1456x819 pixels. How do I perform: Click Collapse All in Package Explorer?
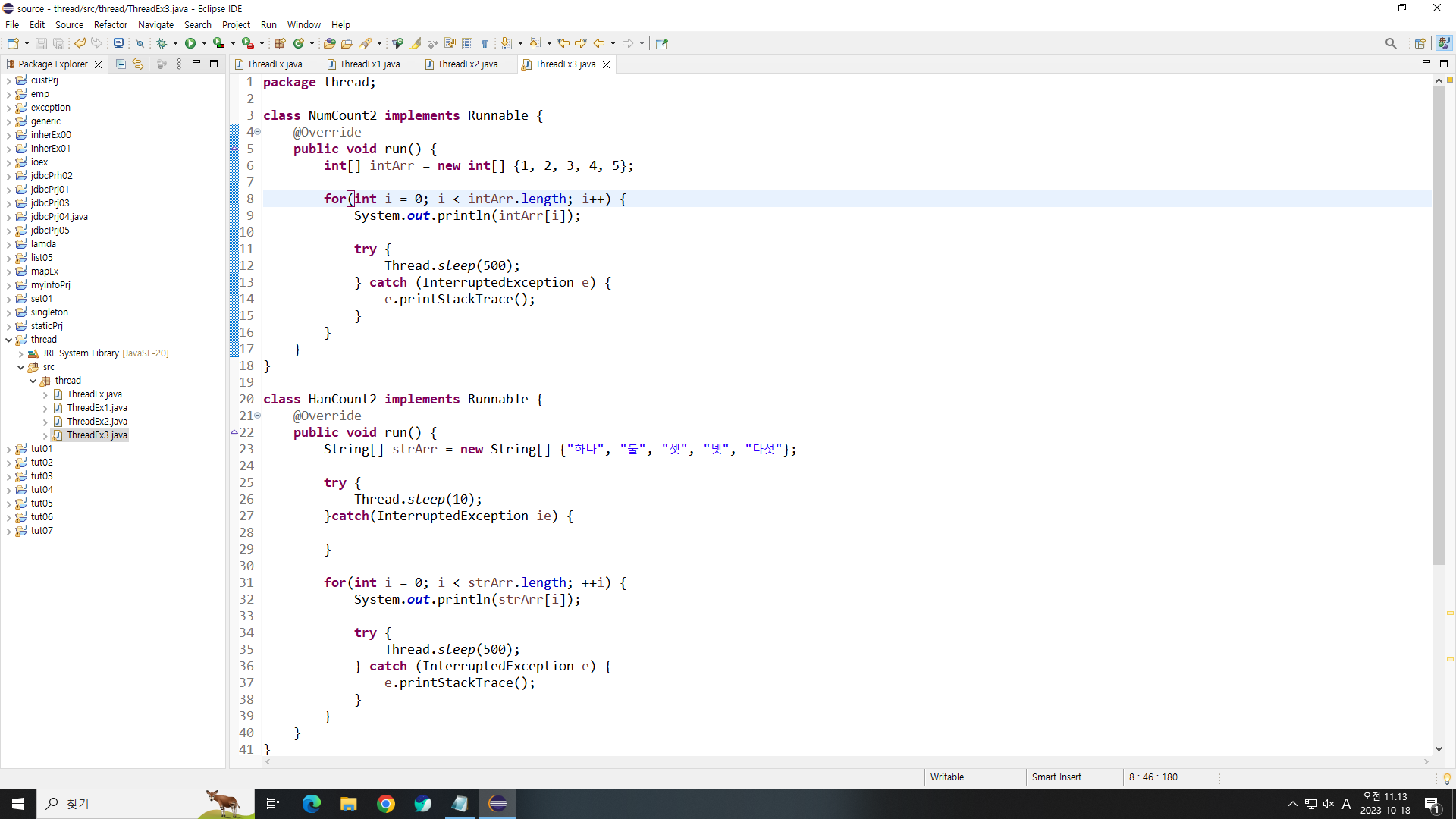click(121, 64)
